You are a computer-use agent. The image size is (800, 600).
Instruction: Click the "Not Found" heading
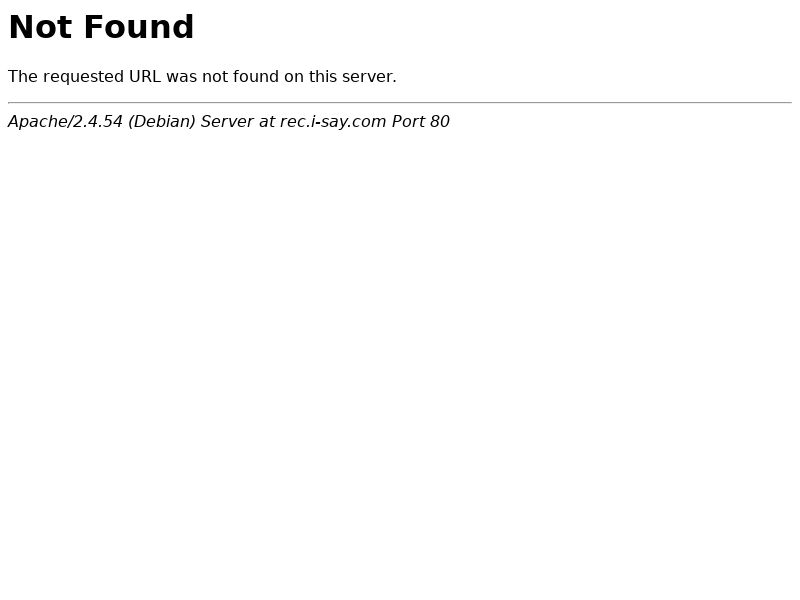pyautogui.click(x=101, y=27)
